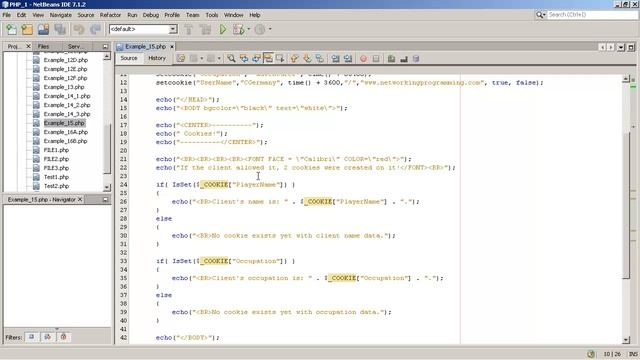640x360 pixels.
Task: Click the red Start Macro Recording icon
Action: (363, 59)
